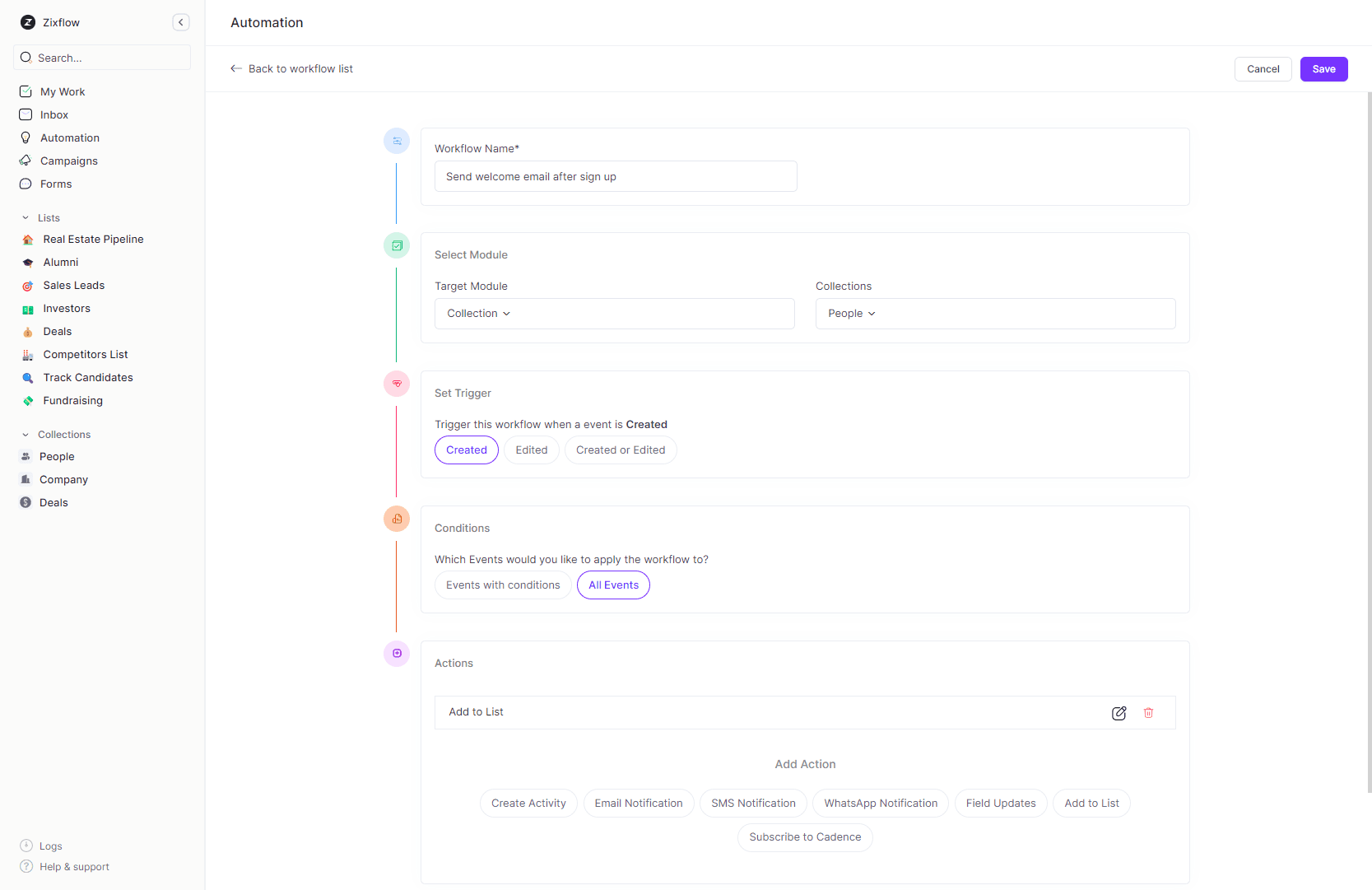
Task: Collapse the Lists section
Action: pos(26,217)
